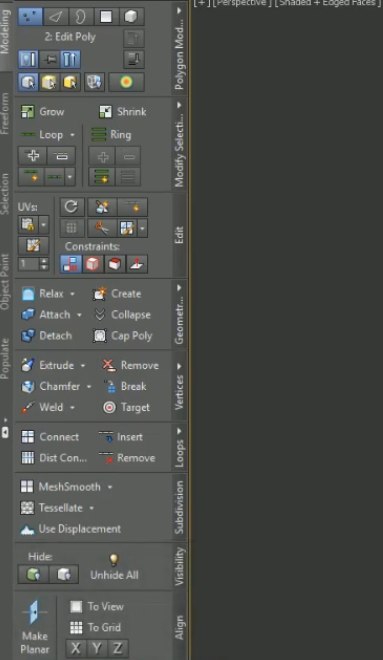Switch to the Freeform ribbon tab
Image resolution: width=383 pixels, height=660 pixels.
pos(5,113)
